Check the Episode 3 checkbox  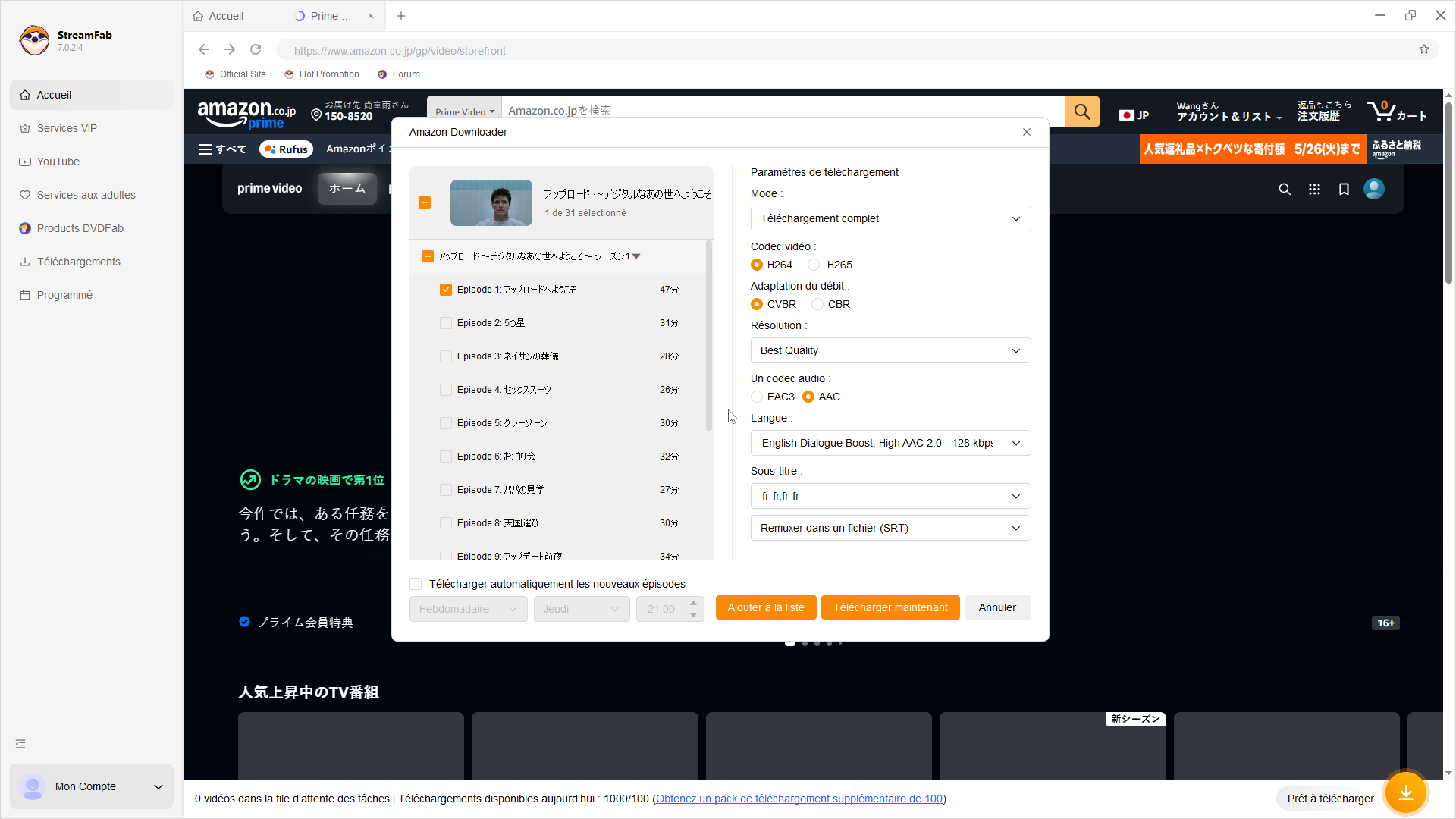(x=446, y=356)
